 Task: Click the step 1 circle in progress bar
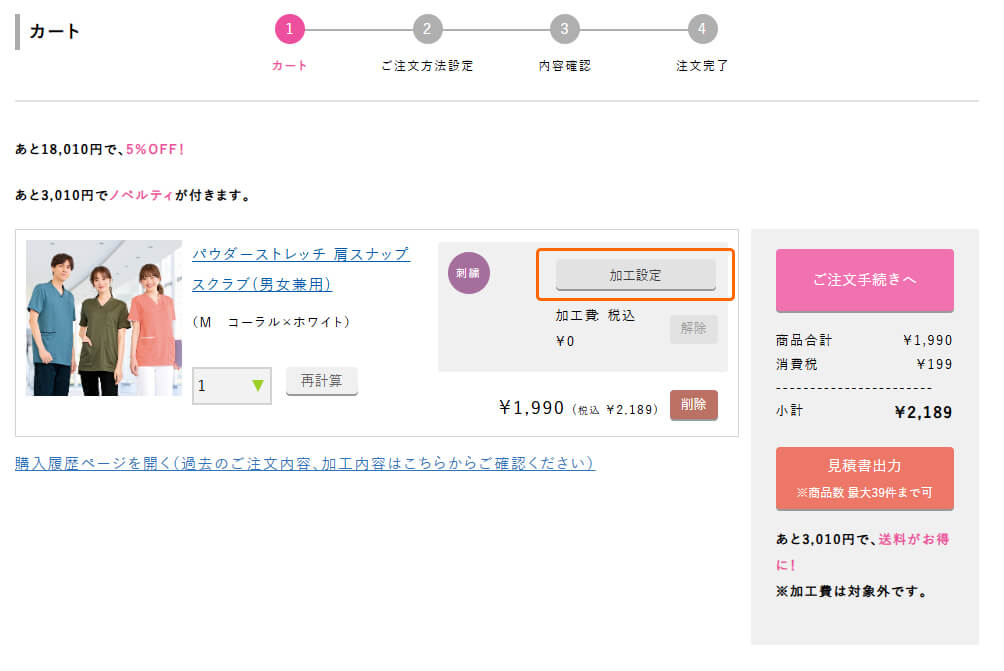[289, 29]
